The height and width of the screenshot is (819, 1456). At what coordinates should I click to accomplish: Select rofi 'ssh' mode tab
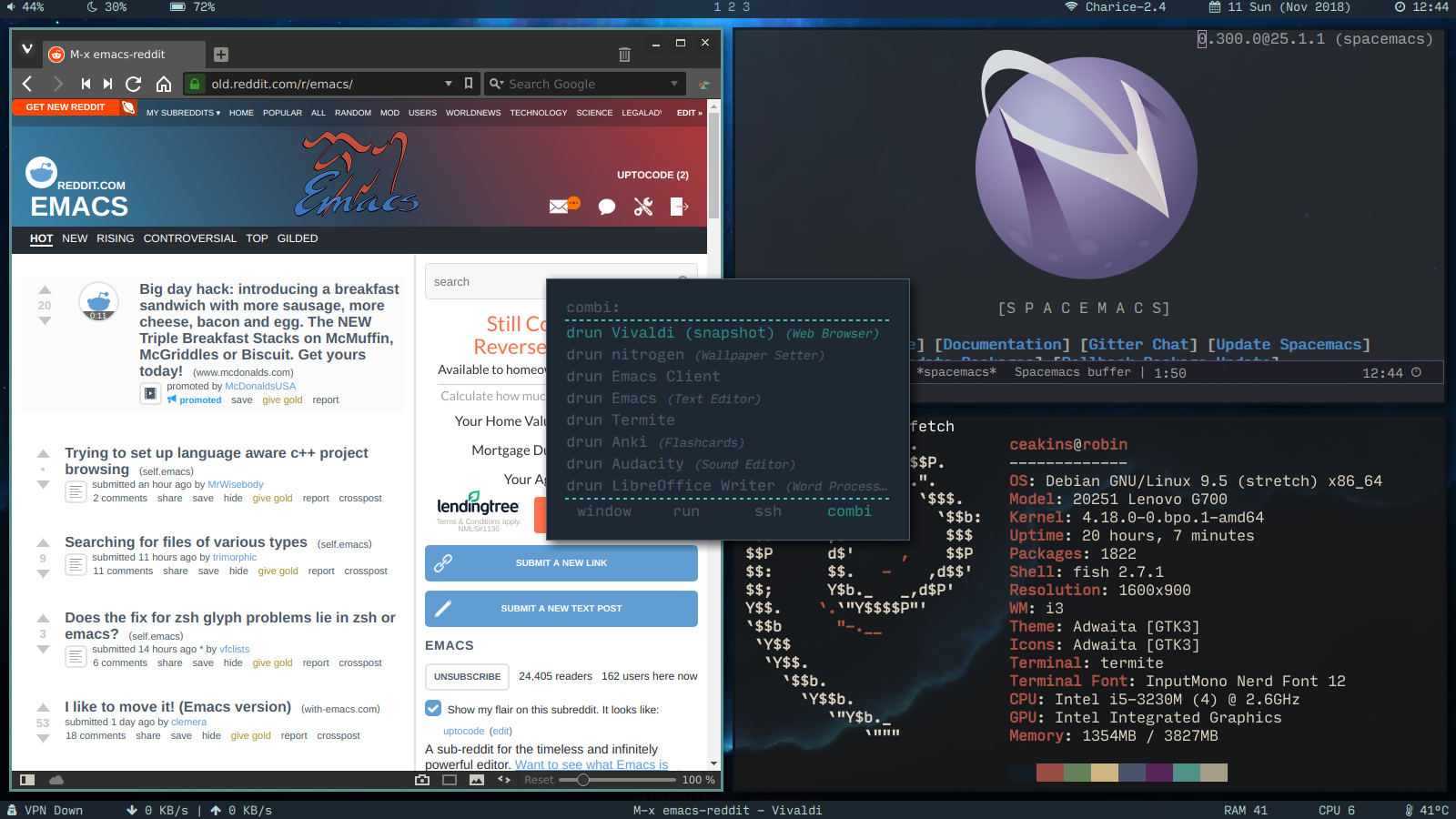tap(768, 511)
